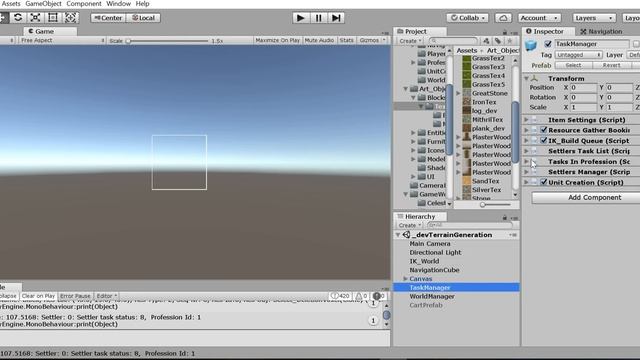This screenshot has width=640, height=360.
Task: Open the Account dropdown
Action: tap(539, 18)
